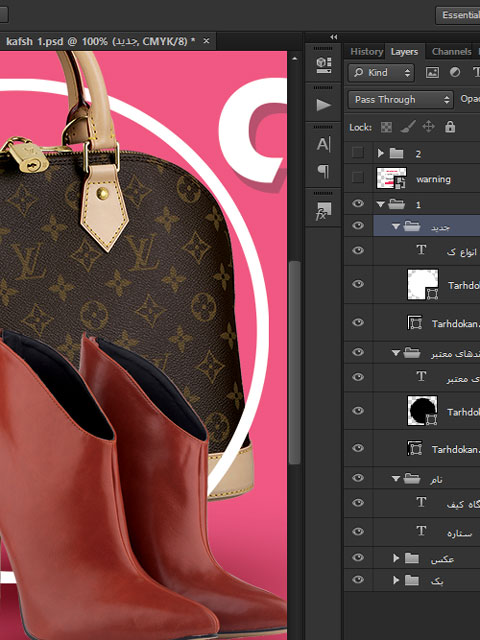Switch to the Channels tab
The width and height of the screenshot is (480, 640).
[x=451, y=52]
